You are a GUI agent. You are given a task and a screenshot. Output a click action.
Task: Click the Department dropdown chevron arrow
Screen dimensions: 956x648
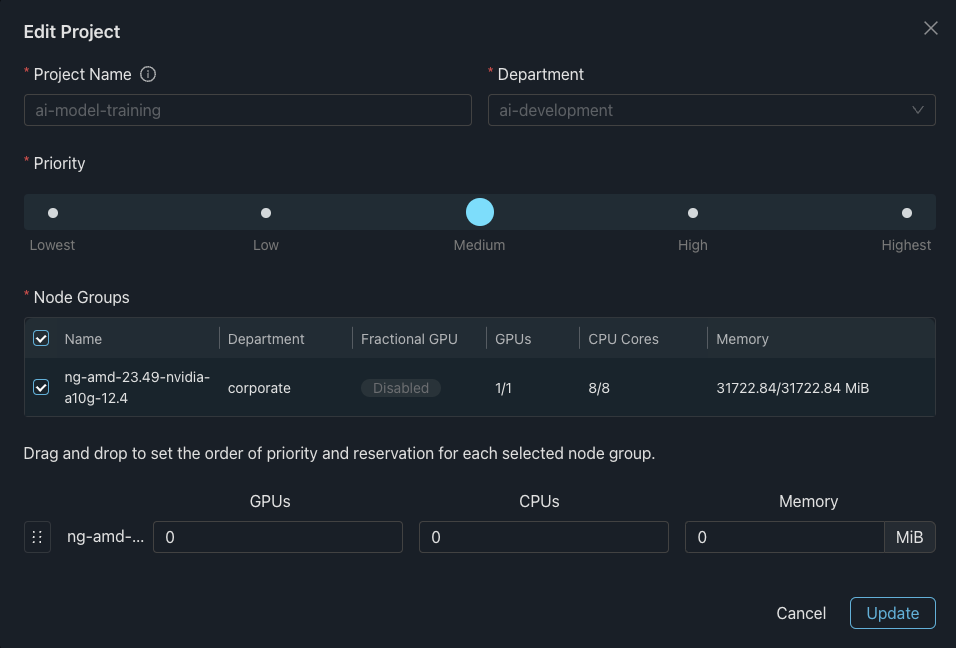tap(917, 110)
